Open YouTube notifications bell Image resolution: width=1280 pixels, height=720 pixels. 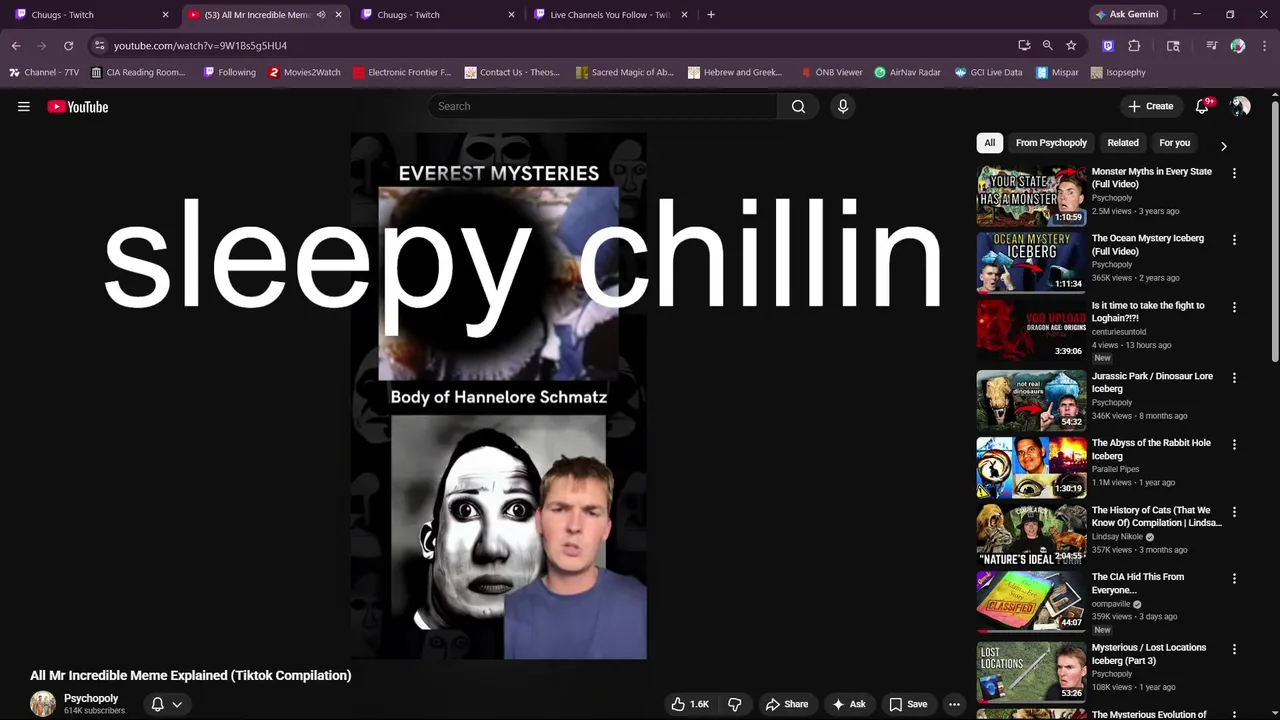click(1202, 106)
